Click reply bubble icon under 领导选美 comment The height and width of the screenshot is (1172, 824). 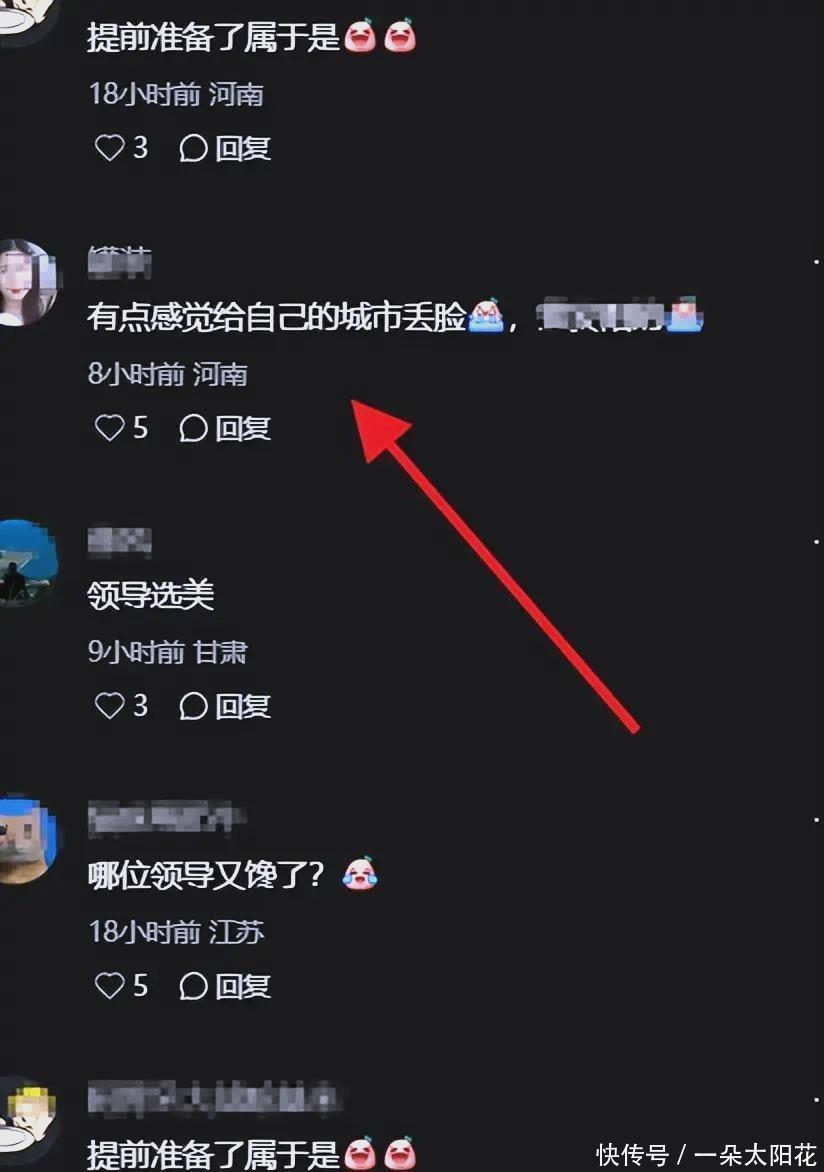tap(193, 706)
